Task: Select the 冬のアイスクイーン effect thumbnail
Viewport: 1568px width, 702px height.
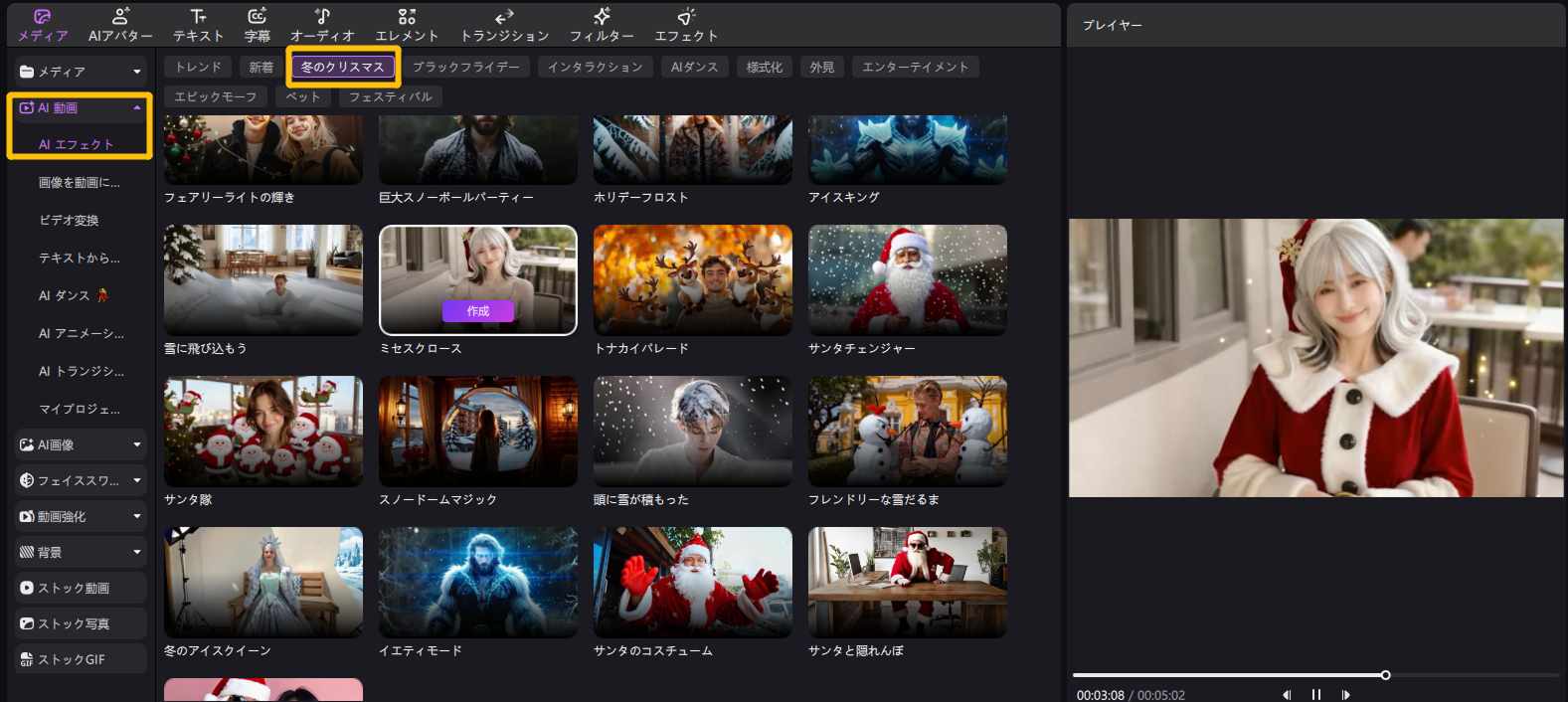Action: click(263, 582)
